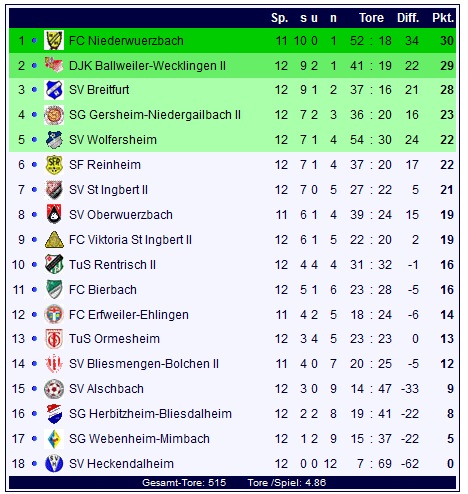The width and height of the screenshot is (468, 494).
Task: Click the SV Heckendalheim blue crest
Action: point(54,464)
